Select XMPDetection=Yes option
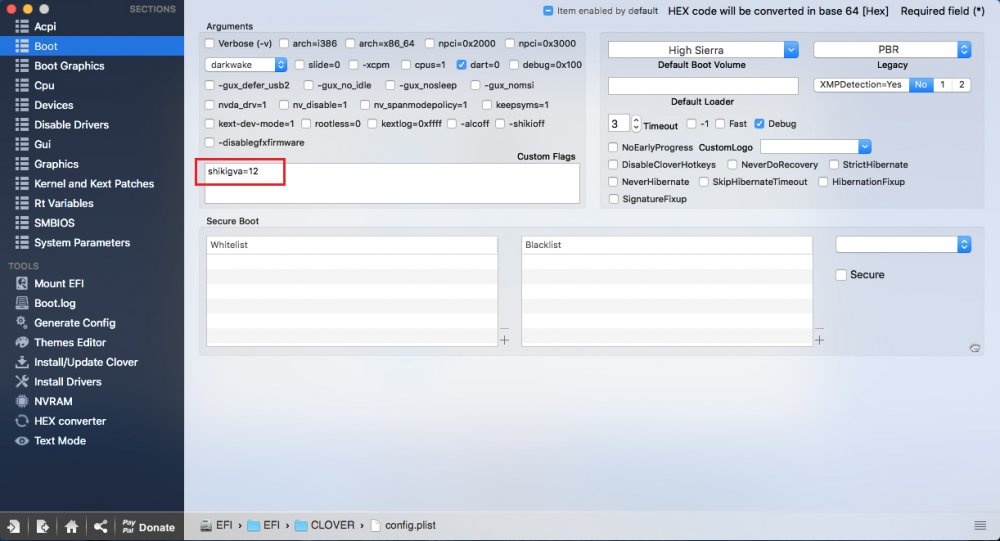1000x541 pixels. (x=861, y=85)
